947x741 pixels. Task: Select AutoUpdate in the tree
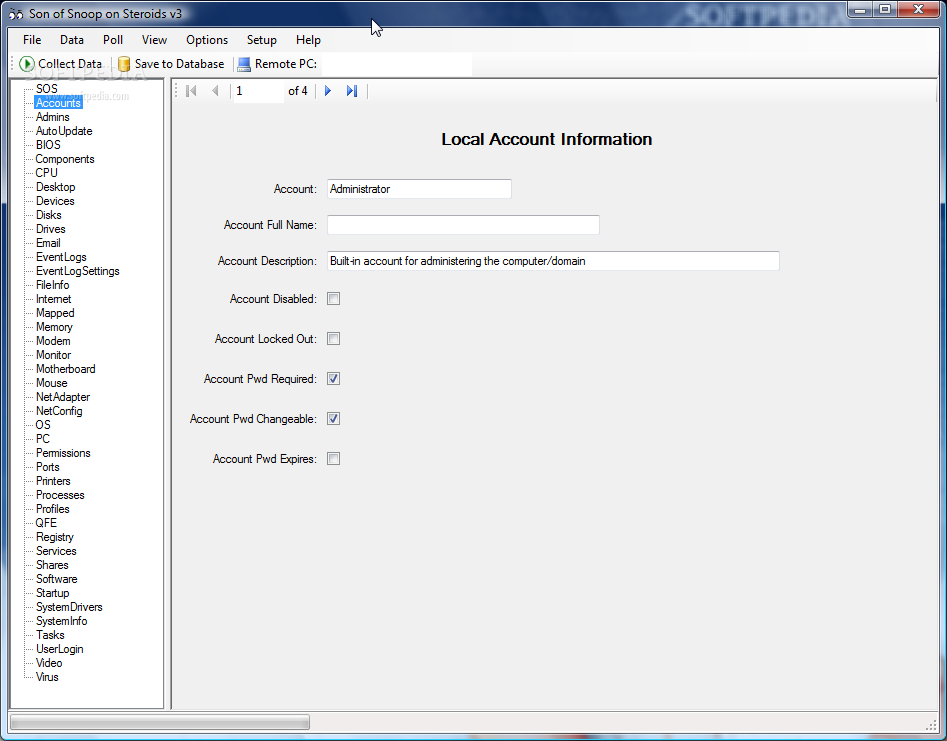point(64,131)
